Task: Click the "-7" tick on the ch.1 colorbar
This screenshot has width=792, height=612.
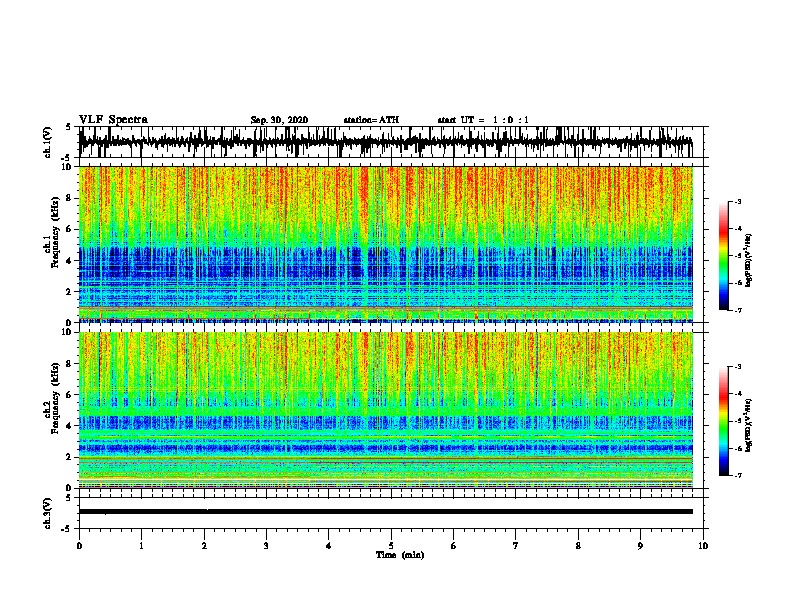Action: (x=738, y=310)
